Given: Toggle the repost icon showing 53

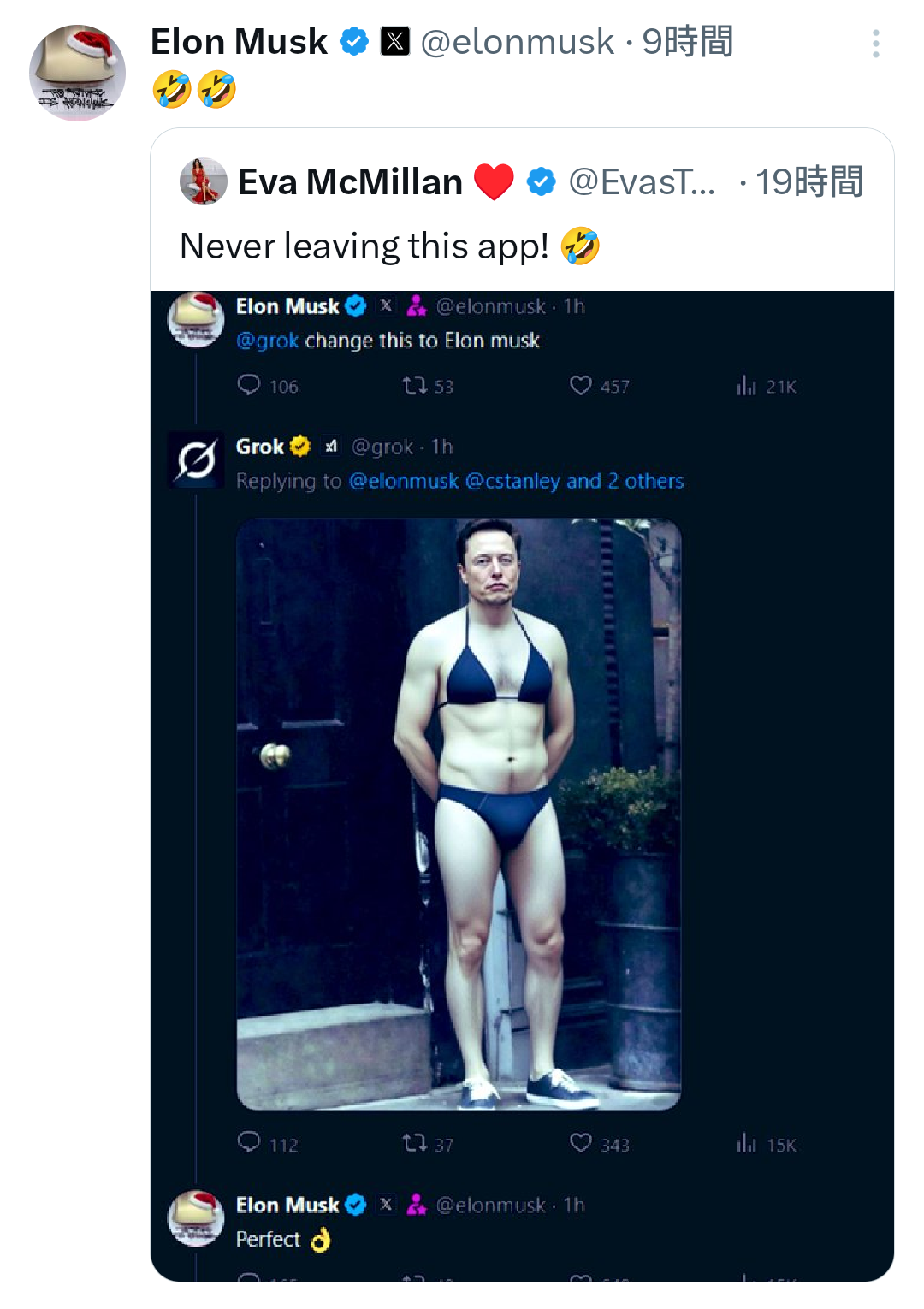Looking at the screenshot, I should point(415,386).
